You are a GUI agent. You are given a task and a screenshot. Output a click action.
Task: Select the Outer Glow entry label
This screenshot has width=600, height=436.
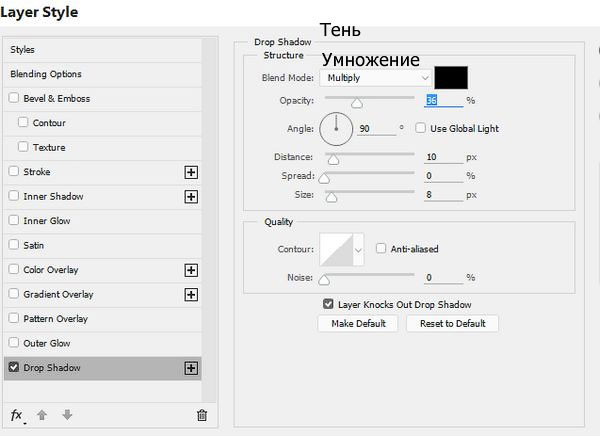(x=47, y=343)
